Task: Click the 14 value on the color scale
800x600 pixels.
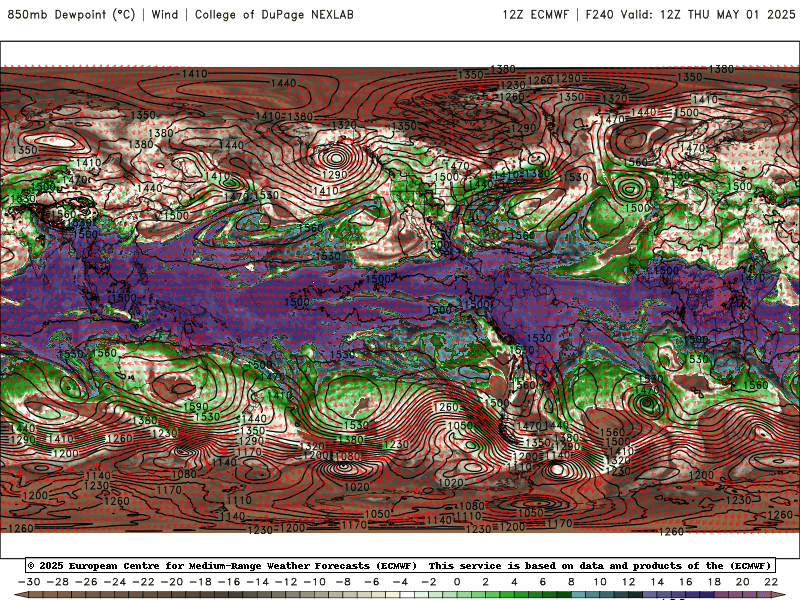Action: tap(657, 582)
